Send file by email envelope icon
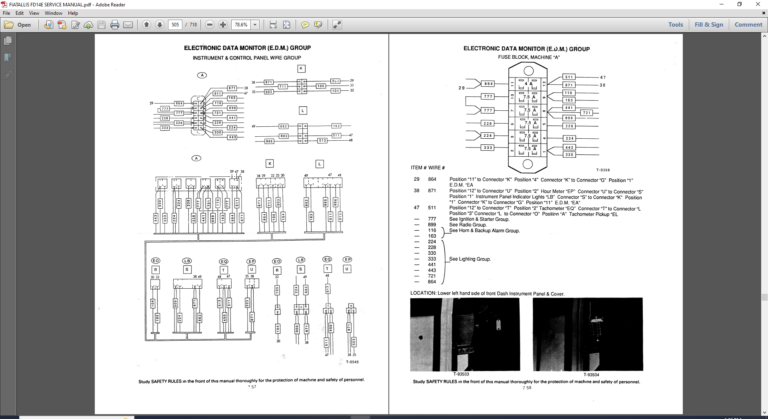The height and width of the screenshot is (419, 768). [128, 24]
